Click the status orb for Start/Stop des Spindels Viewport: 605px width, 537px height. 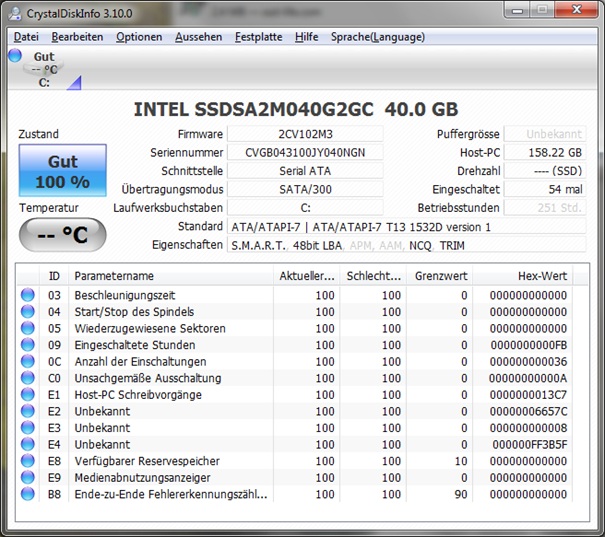(28, 311)
